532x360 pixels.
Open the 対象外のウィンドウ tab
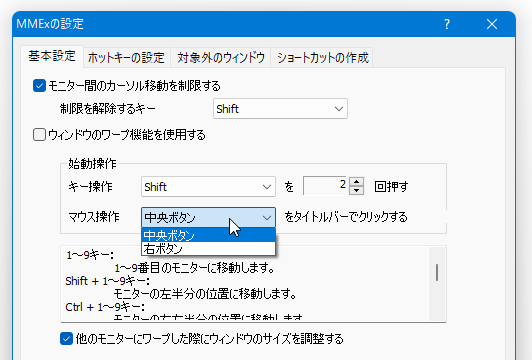point(221,58)
